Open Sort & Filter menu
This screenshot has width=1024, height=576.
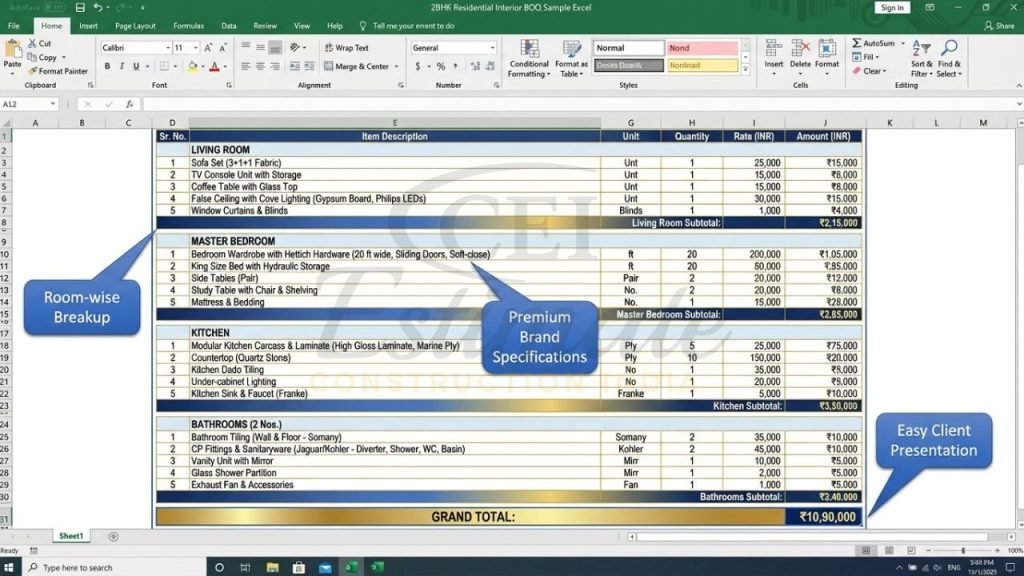point(921,59)
